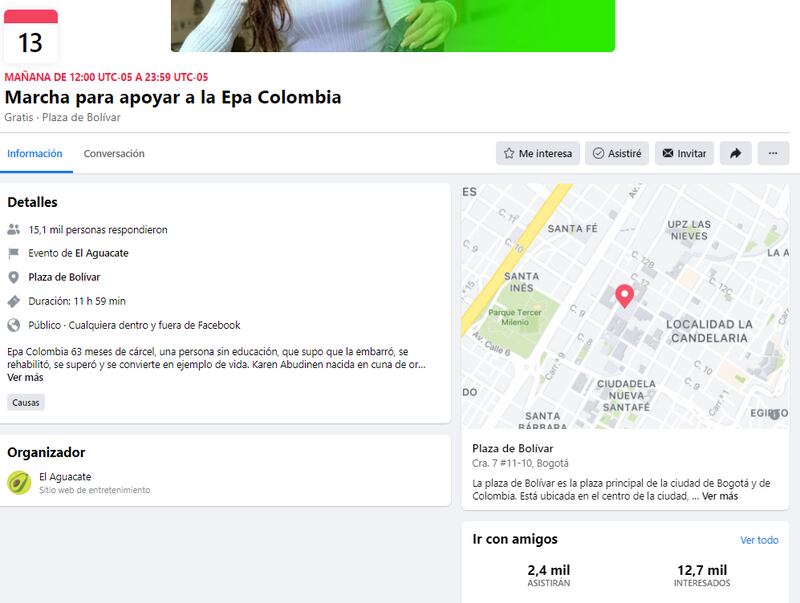Click the map info icon near EGIPTO

[x=774, y=414]
